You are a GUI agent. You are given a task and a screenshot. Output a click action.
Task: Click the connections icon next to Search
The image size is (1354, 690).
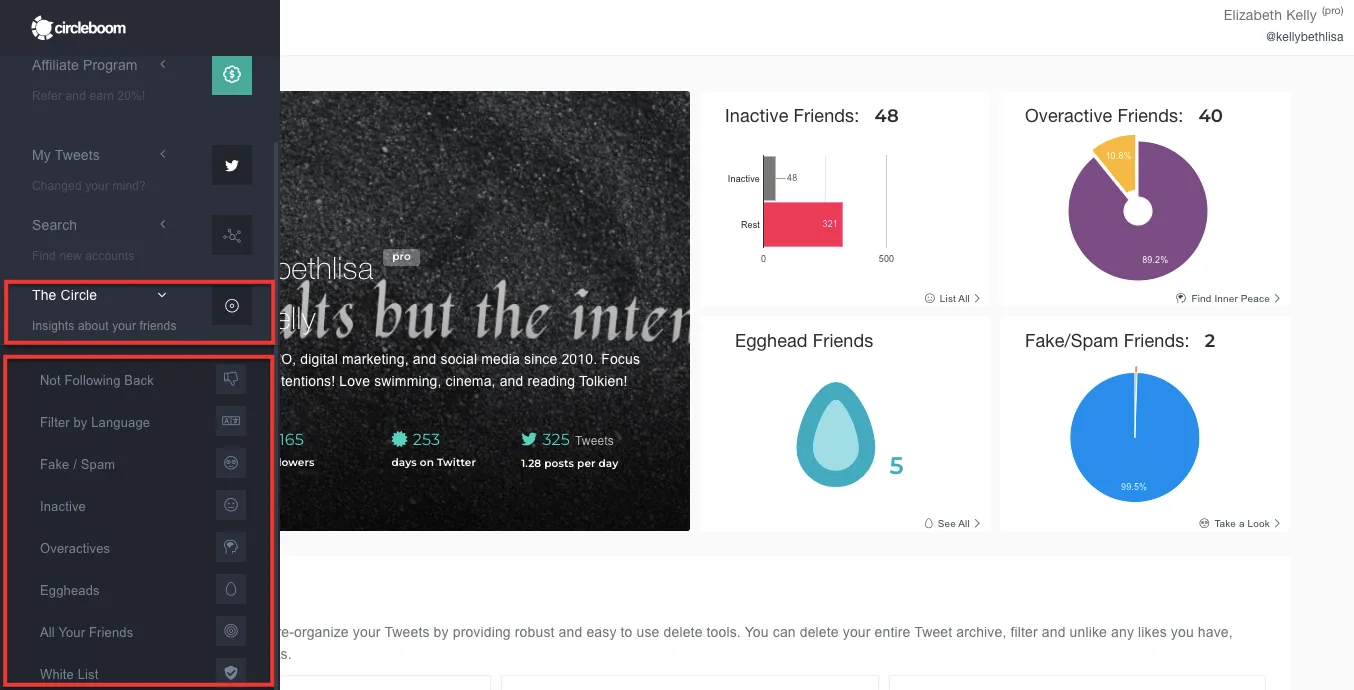tap(231, 235)
